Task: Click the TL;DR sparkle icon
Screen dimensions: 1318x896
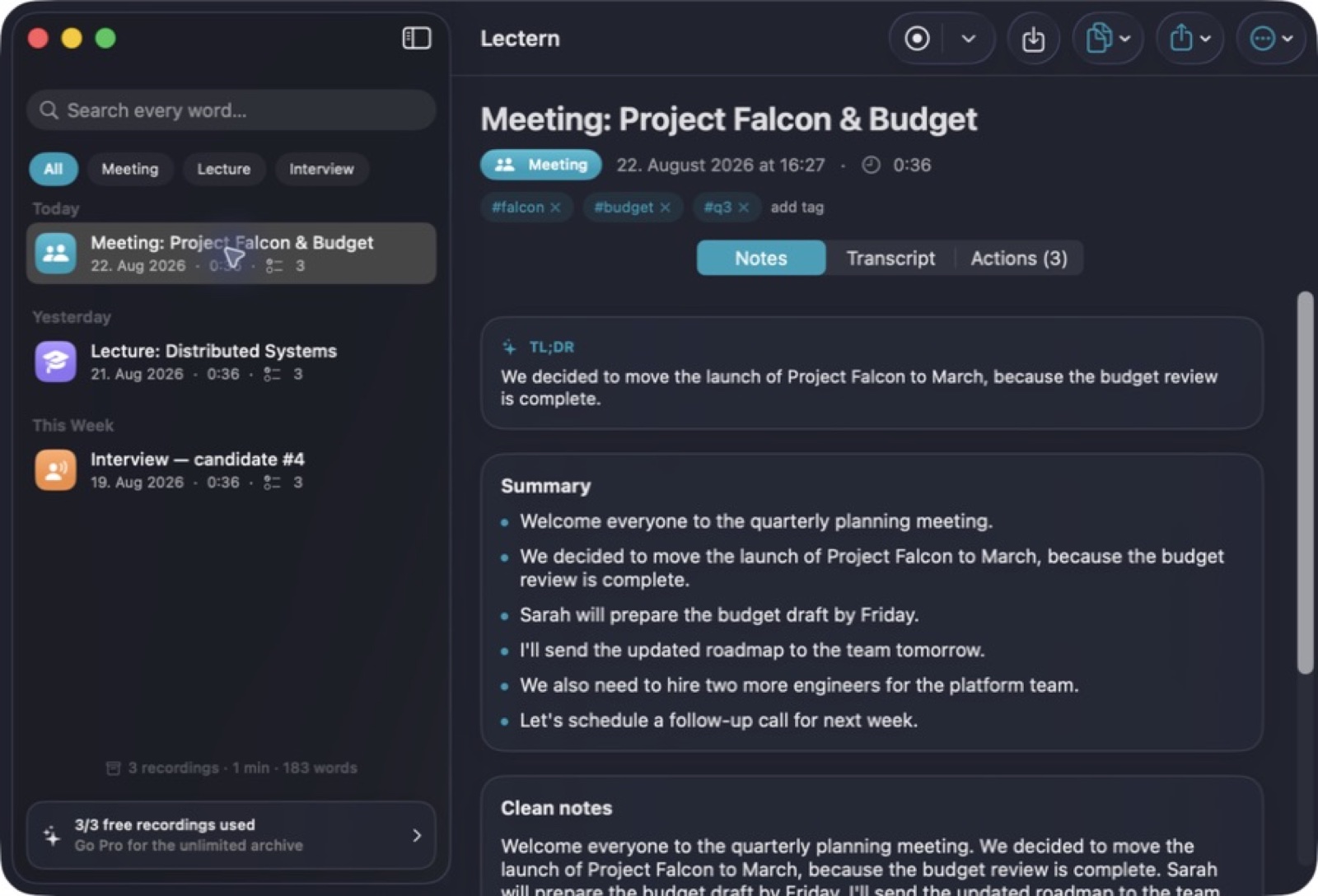Action: click(x=510, y=348)
